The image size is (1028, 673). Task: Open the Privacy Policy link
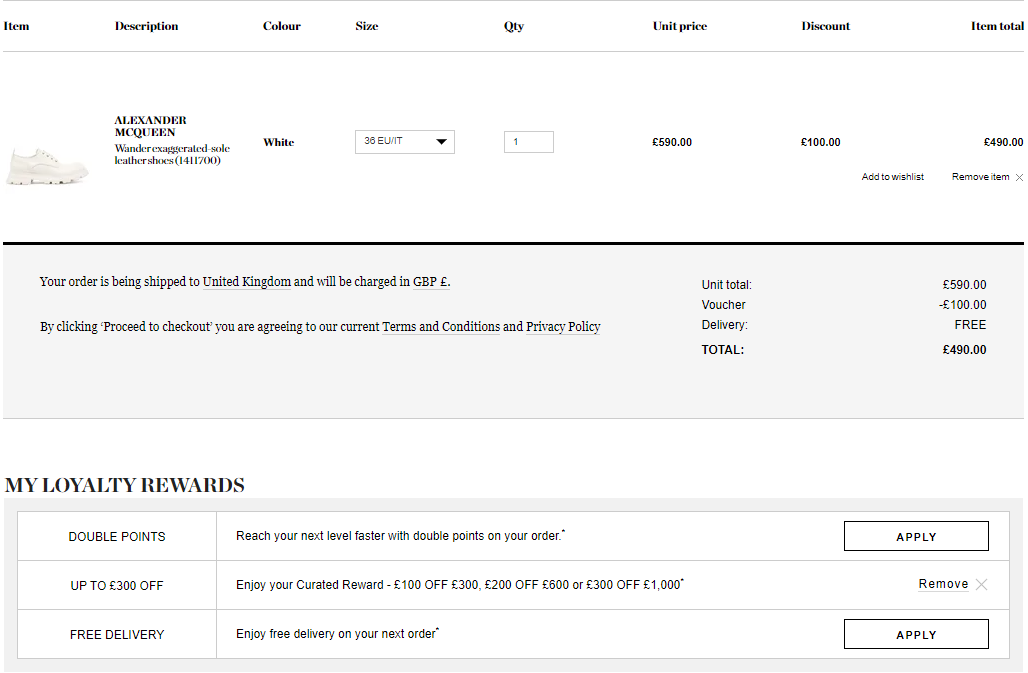563,326
